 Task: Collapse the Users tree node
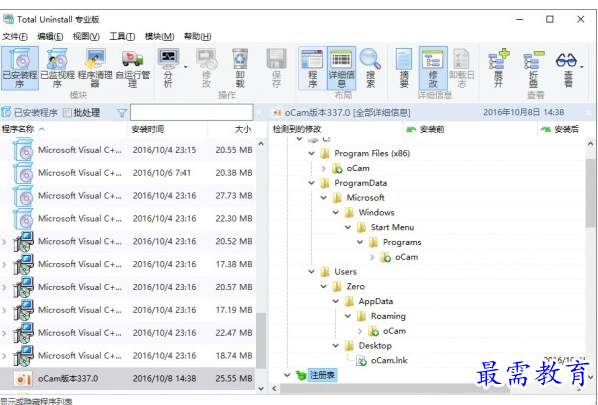(312, 272)
